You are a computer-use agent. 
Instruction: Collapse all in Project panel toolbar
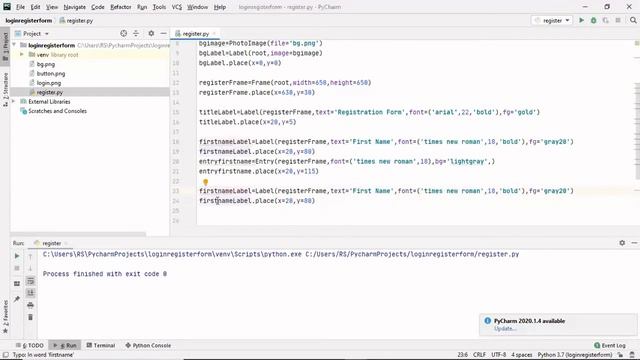click(136, 33)
